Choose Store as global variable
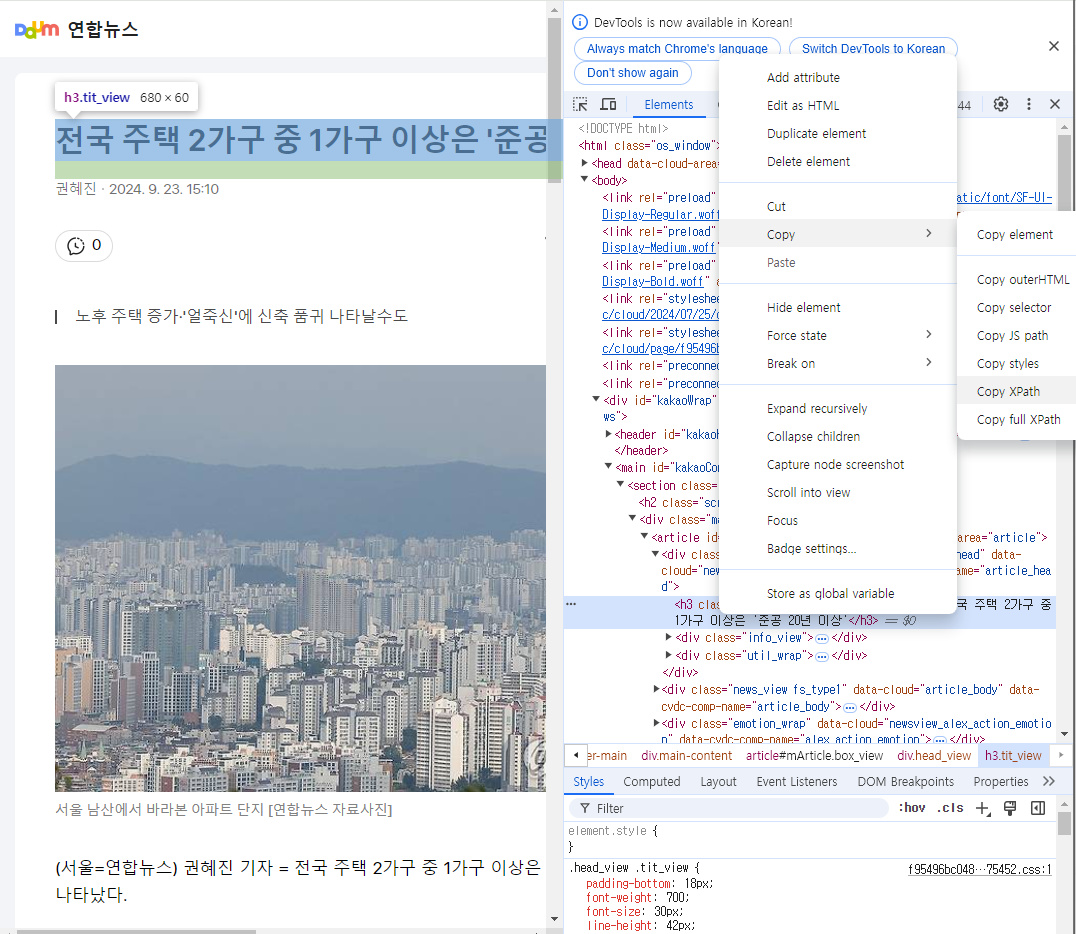 [x=838, y=594]
